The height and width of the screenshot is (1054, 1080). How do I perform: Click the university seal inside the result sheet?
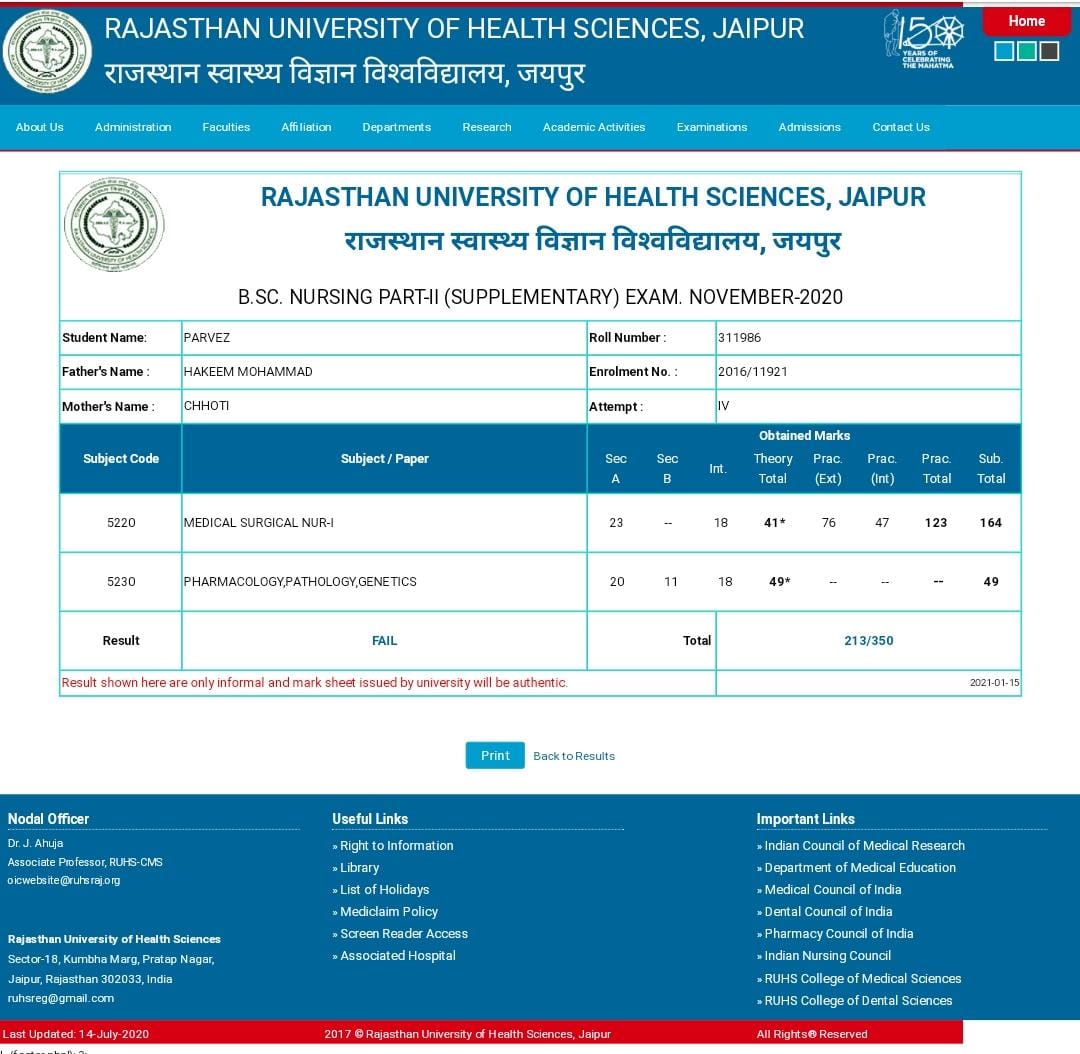[114, 224]
